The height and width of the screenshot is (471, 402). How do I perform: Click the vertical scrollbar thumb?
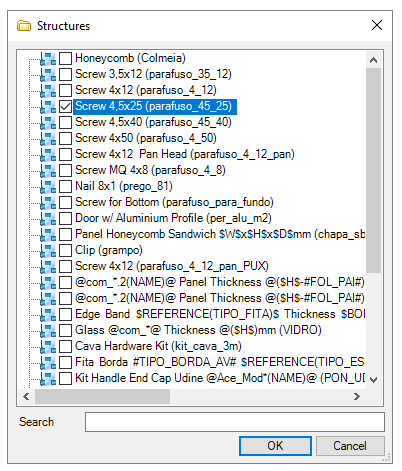click(x=374, y=171)
